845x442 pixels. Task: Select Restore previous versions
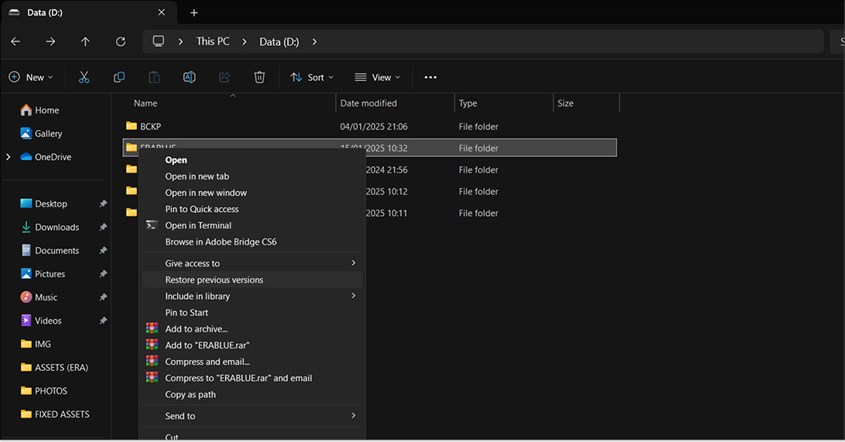tap(251, 280)
